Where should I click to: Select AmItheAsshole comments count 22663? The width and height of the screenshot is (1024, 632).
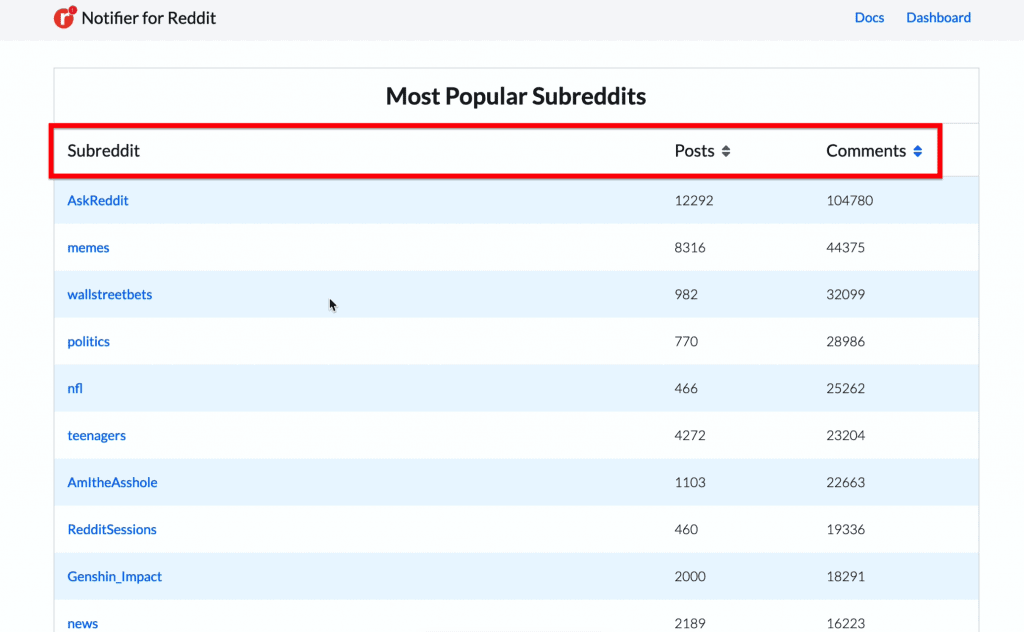(846, 482)
